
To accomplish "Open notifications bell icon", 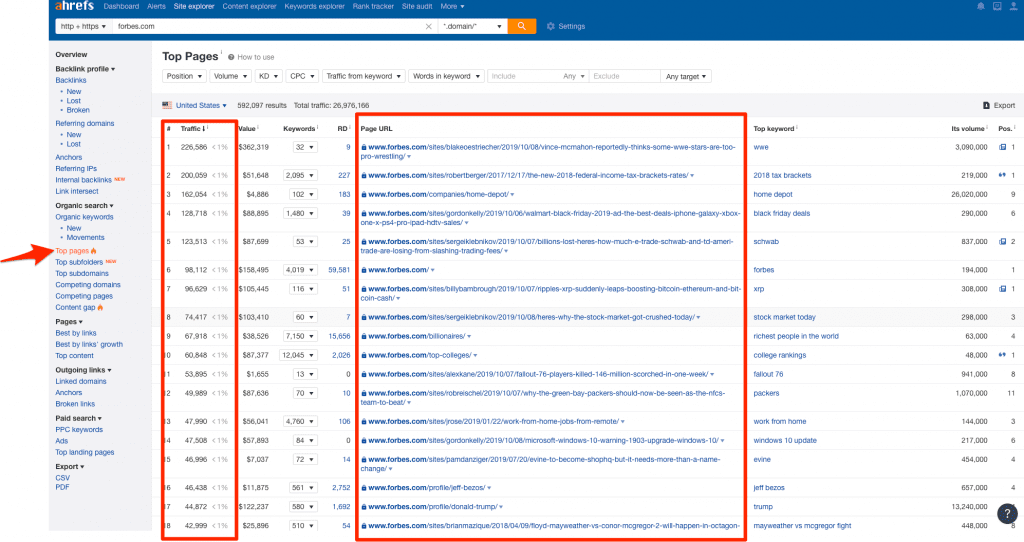I will (x=981, y=6).
